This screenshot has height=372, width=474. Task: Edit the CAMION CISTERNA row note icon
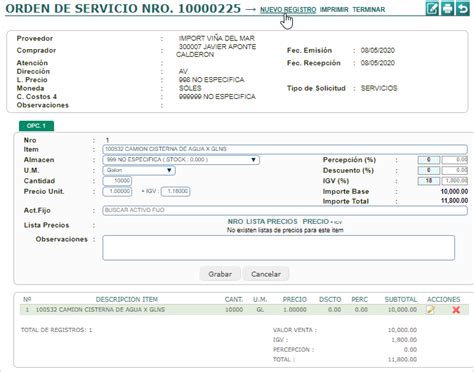pos(430,310)
